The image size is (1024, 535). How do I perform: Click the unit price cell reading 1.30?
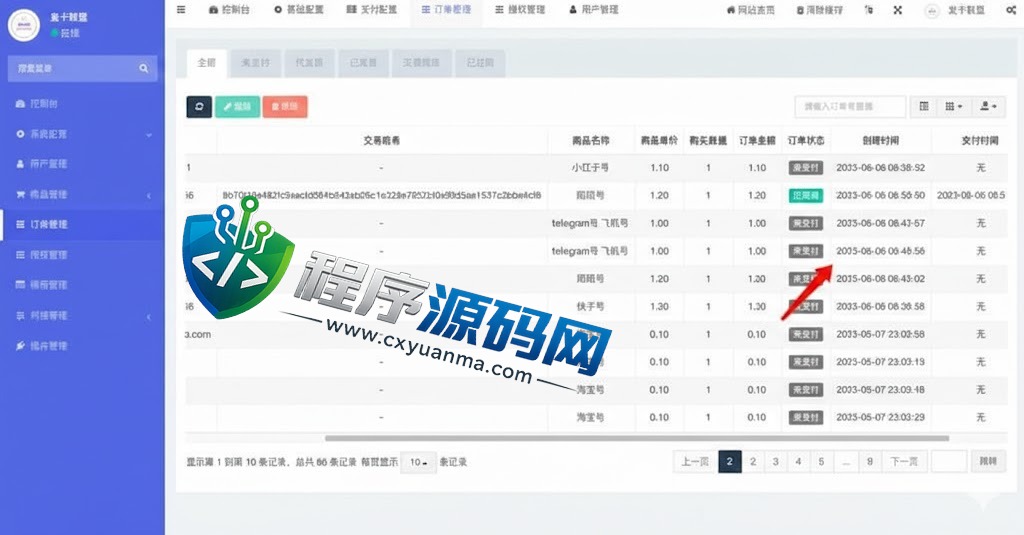660,306
